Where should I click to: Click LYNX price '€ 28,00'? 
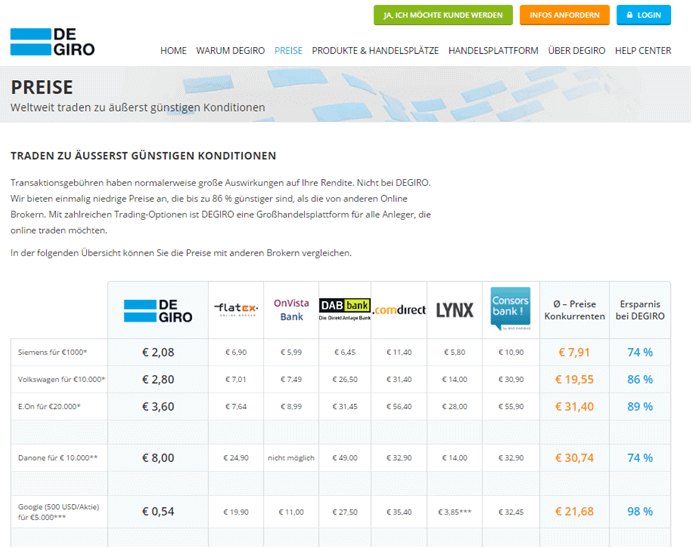[455, 407]
